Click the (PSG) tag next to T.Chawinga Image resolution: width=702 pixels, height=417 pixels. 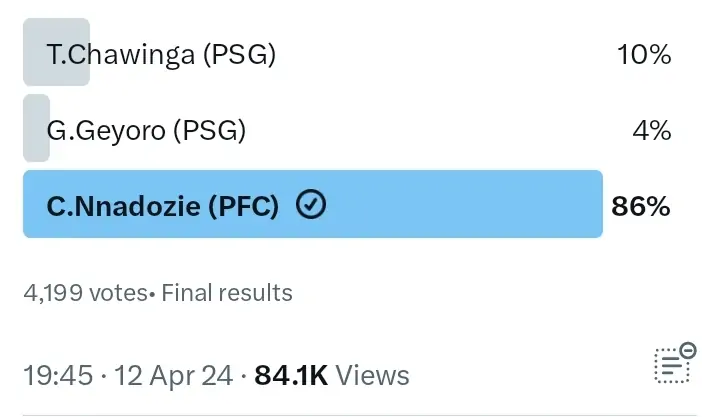(239, 54)
